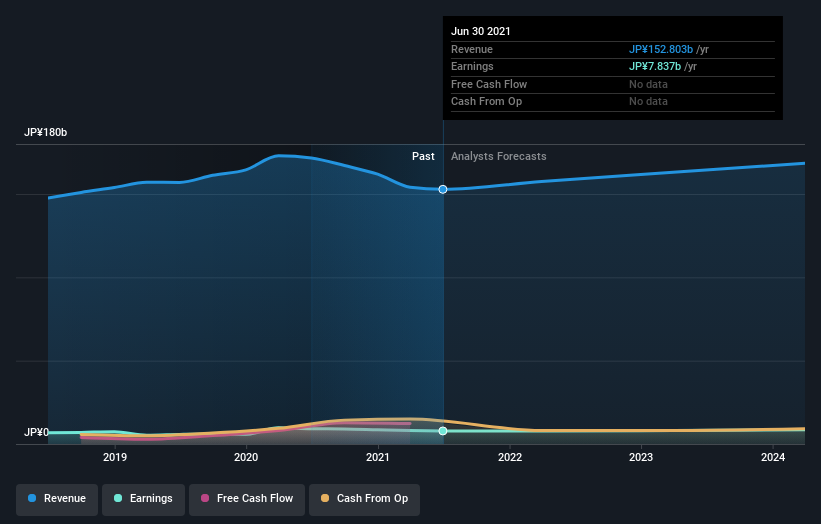Click the blue Revenue legend dot
The width and height of the screenshot is (821, 524).
click(x=32, y=498)
